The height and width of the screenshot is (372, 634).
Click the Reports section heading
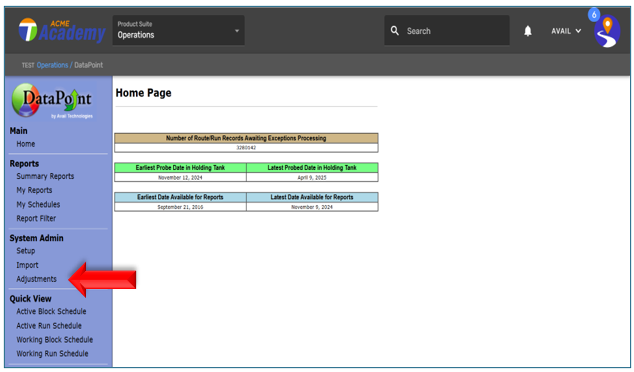click(24, 164)
